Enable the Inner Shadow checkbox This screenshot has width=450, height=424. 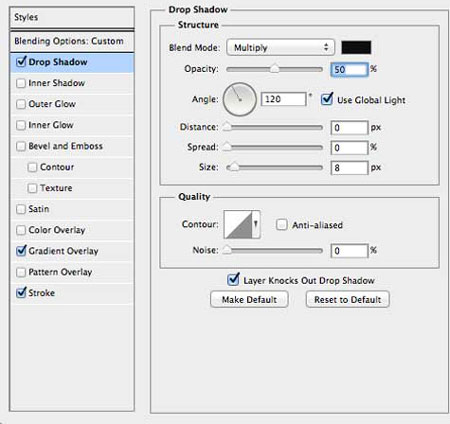click(x=21, y=83)
